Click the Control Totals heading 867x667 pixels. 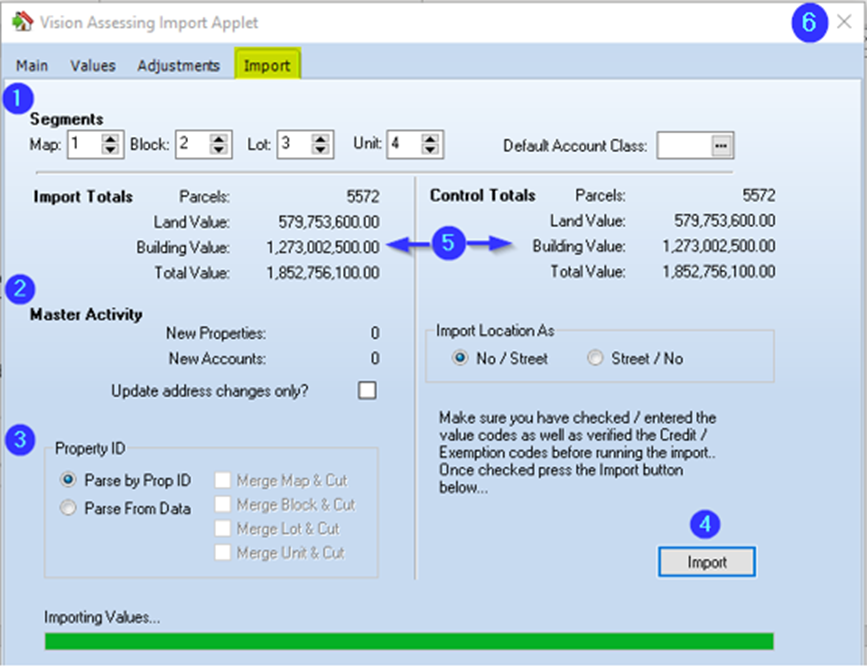coord(483,195)
